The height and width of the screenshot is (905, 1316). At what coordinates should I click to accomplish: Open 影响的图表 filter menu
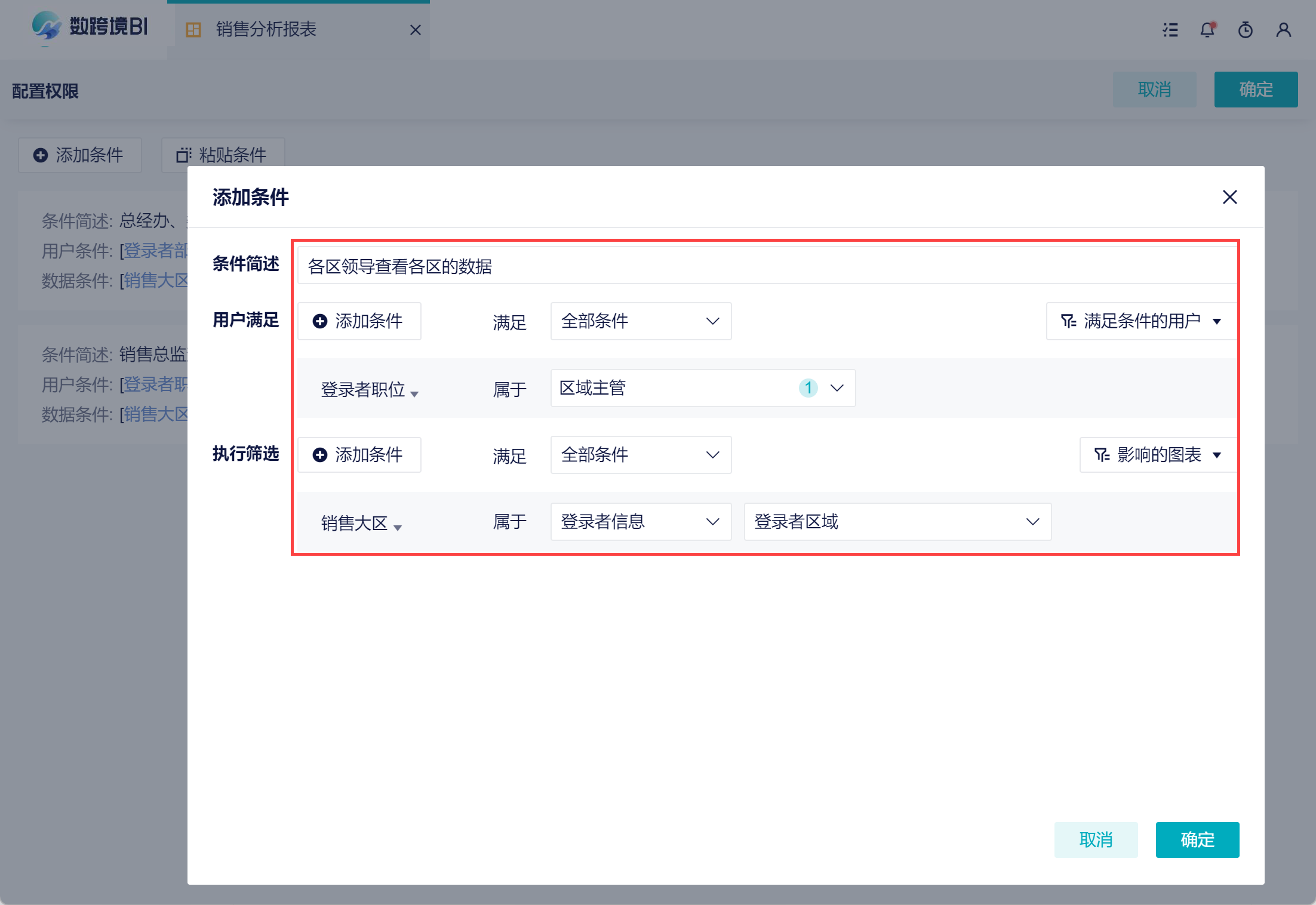[1157, 455]
